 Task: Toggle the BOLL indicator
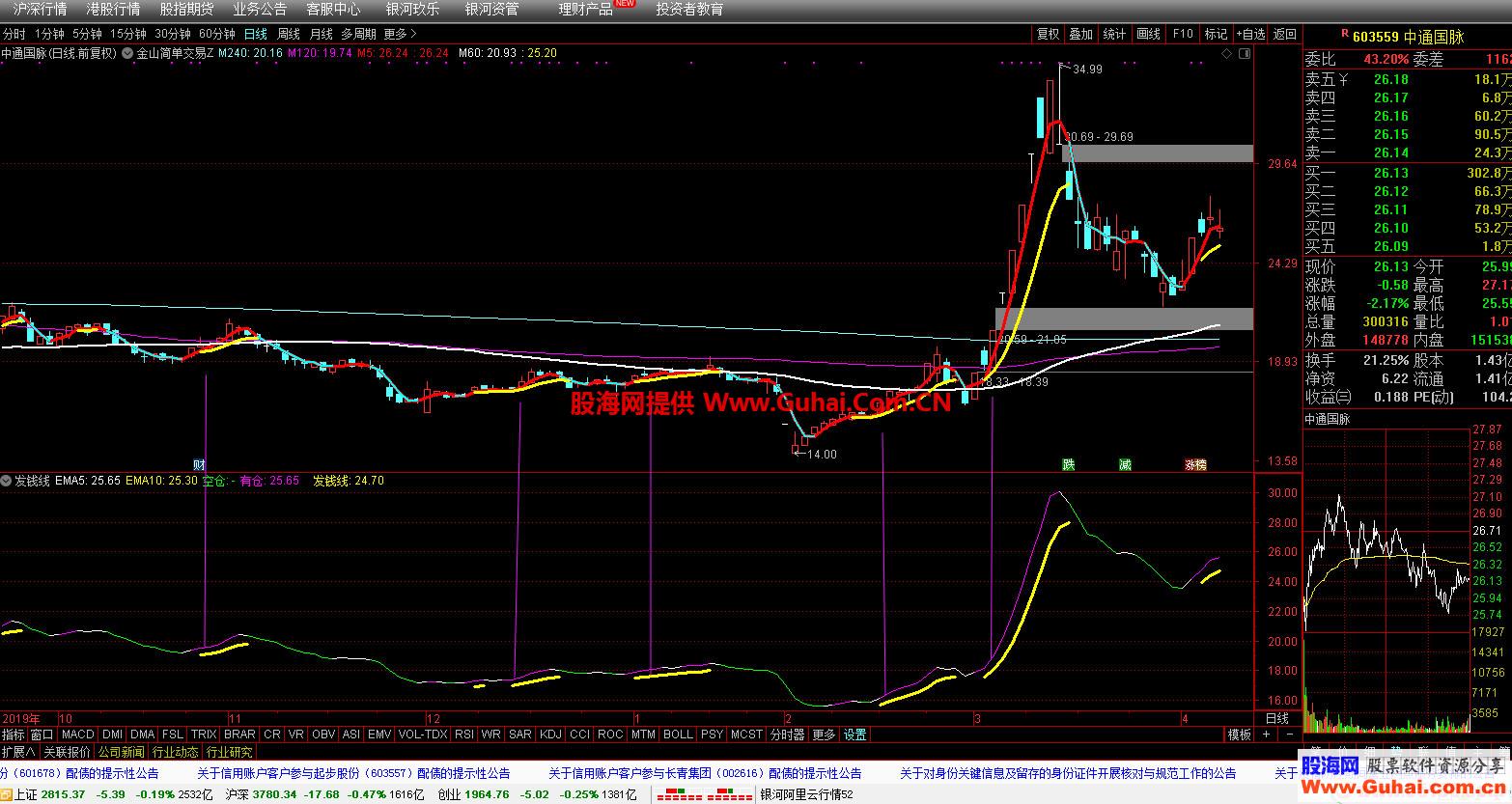pos(678,735)
